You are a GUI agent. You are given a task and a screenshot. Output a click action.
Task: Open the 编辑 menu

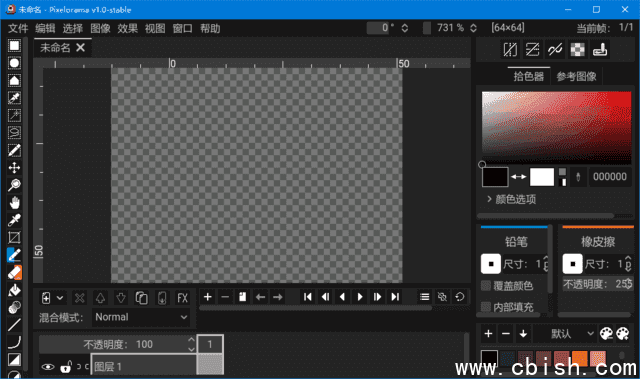click(x=45, y=28)
